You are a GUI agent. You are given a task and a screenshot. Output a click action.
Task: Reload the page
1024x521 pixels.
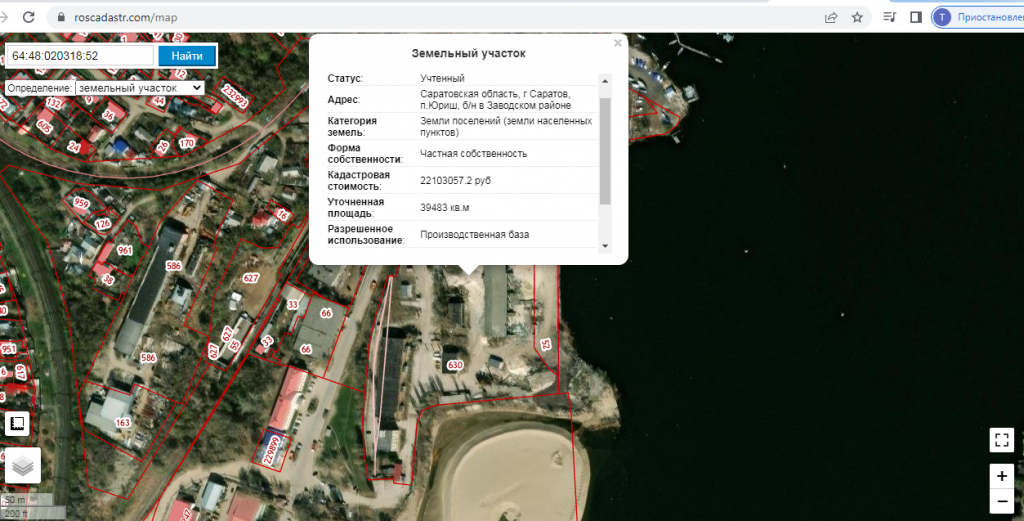[28, 17]
